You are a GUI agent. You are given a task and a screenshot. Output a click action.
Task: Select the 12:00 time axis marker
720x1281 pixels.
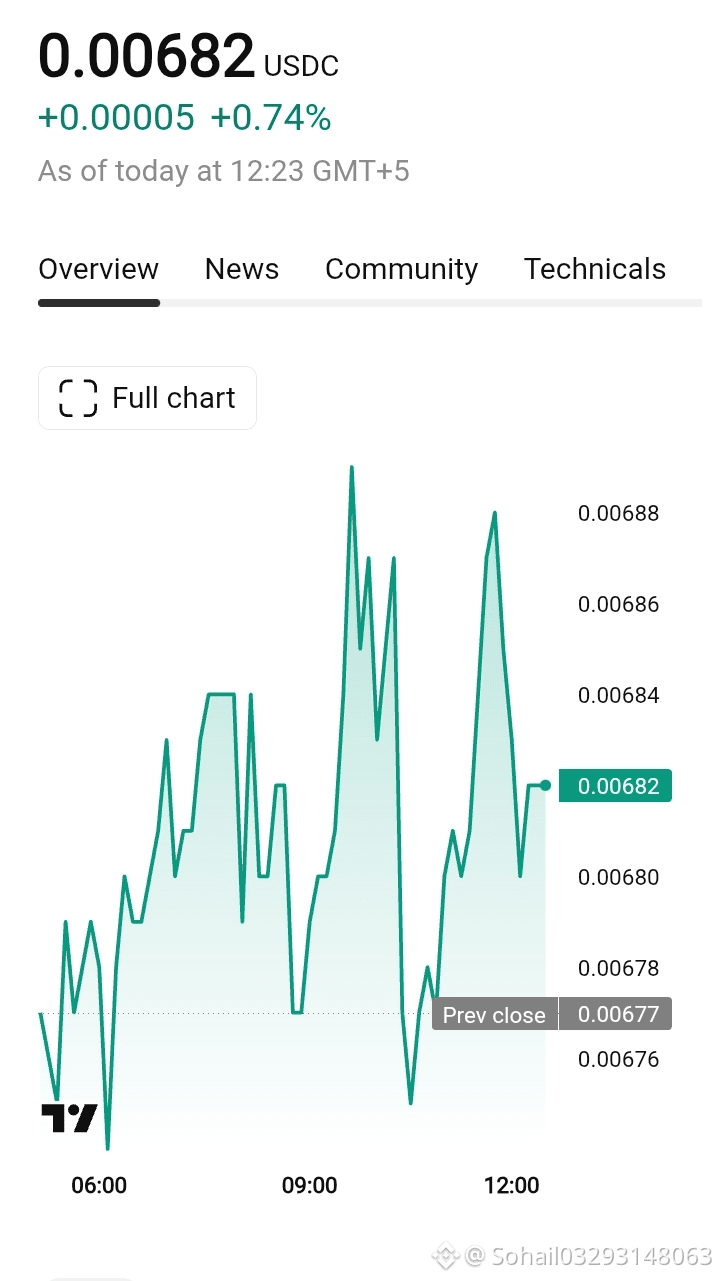511,1186
